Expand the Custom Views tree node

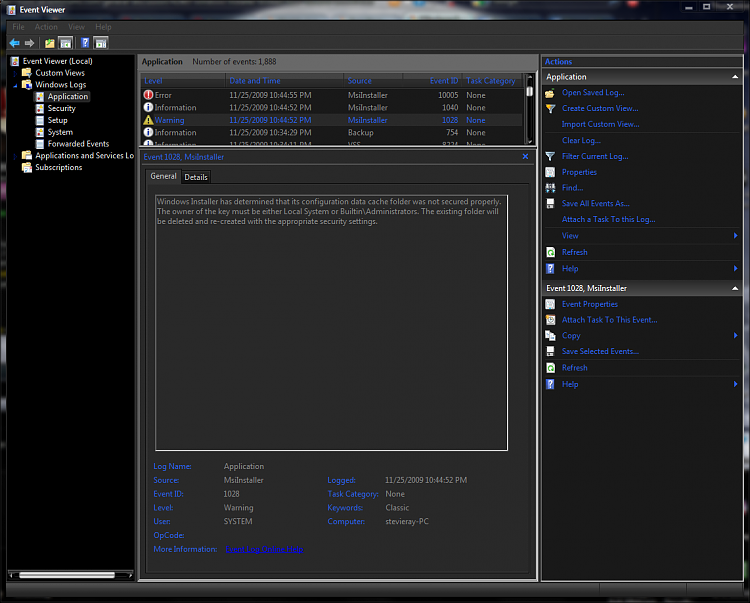(15, 73)
